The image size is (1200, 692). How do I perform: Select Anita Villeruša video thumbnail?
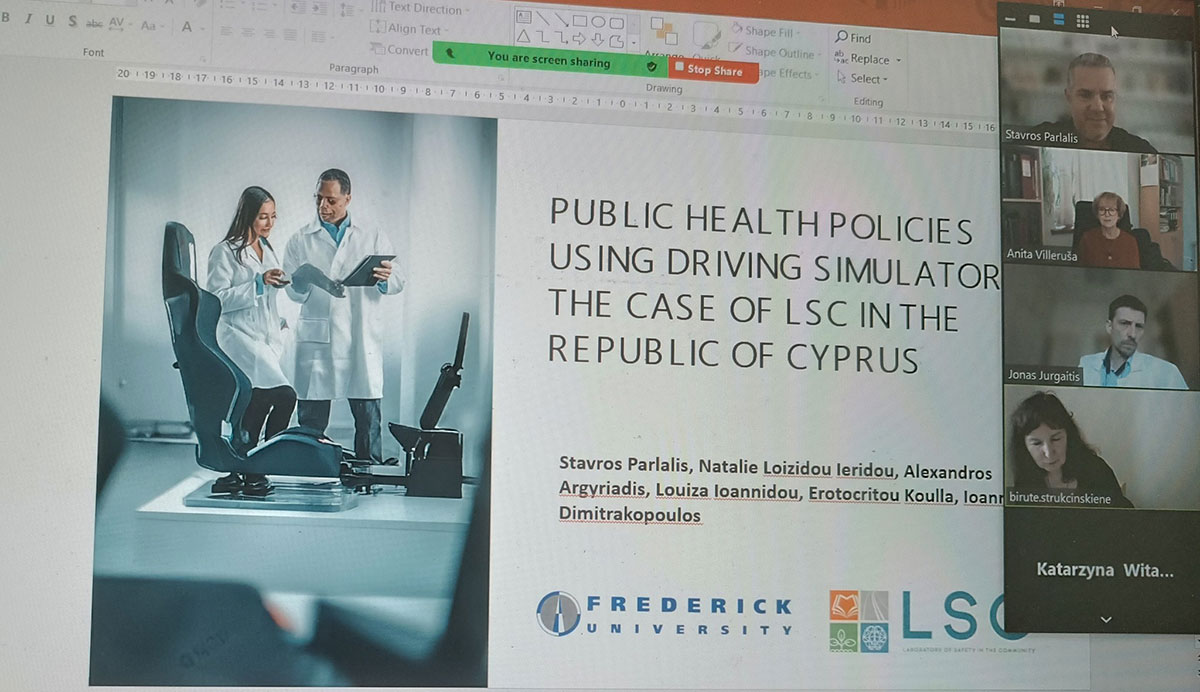tap(1098, 211)
